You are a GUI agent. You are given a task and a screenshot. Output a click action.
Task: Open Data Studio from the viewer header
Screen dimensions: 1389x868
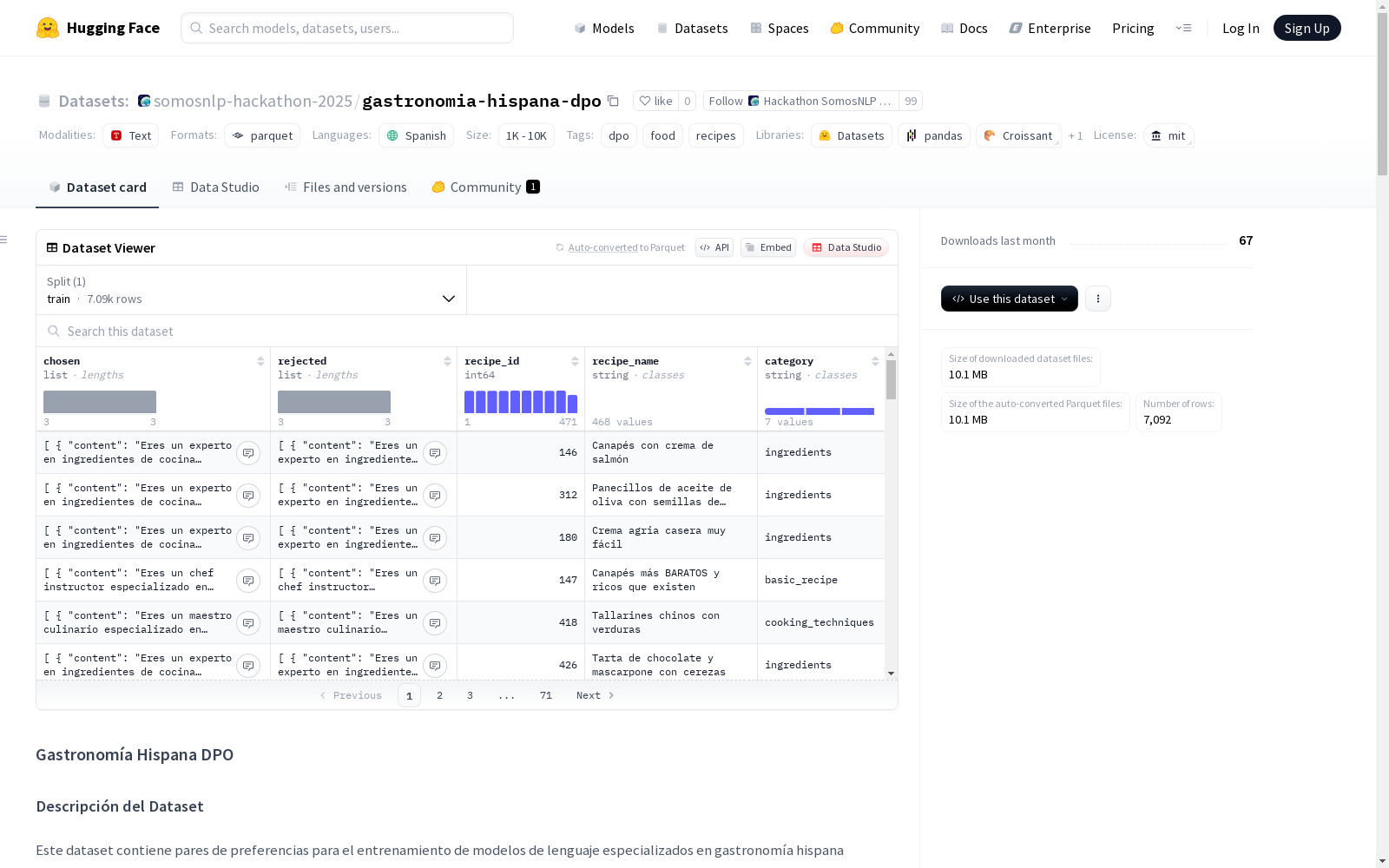(846, 247)
